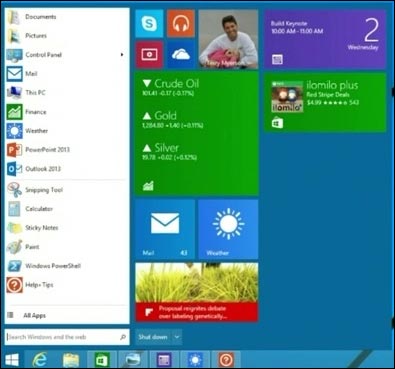Open the People tile with photo
395x369 pixels.
click(x=228, y=39)
